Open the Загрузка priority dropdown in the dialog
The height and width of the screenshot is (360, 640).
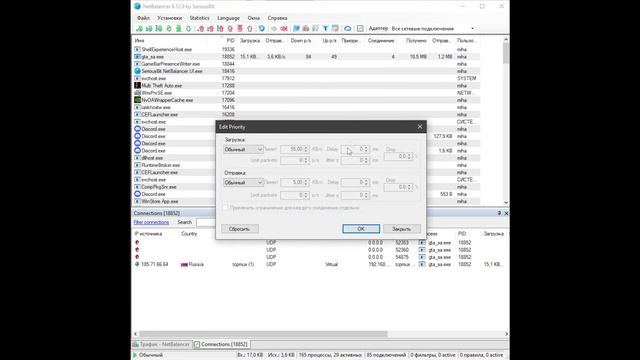pos(243,149)
